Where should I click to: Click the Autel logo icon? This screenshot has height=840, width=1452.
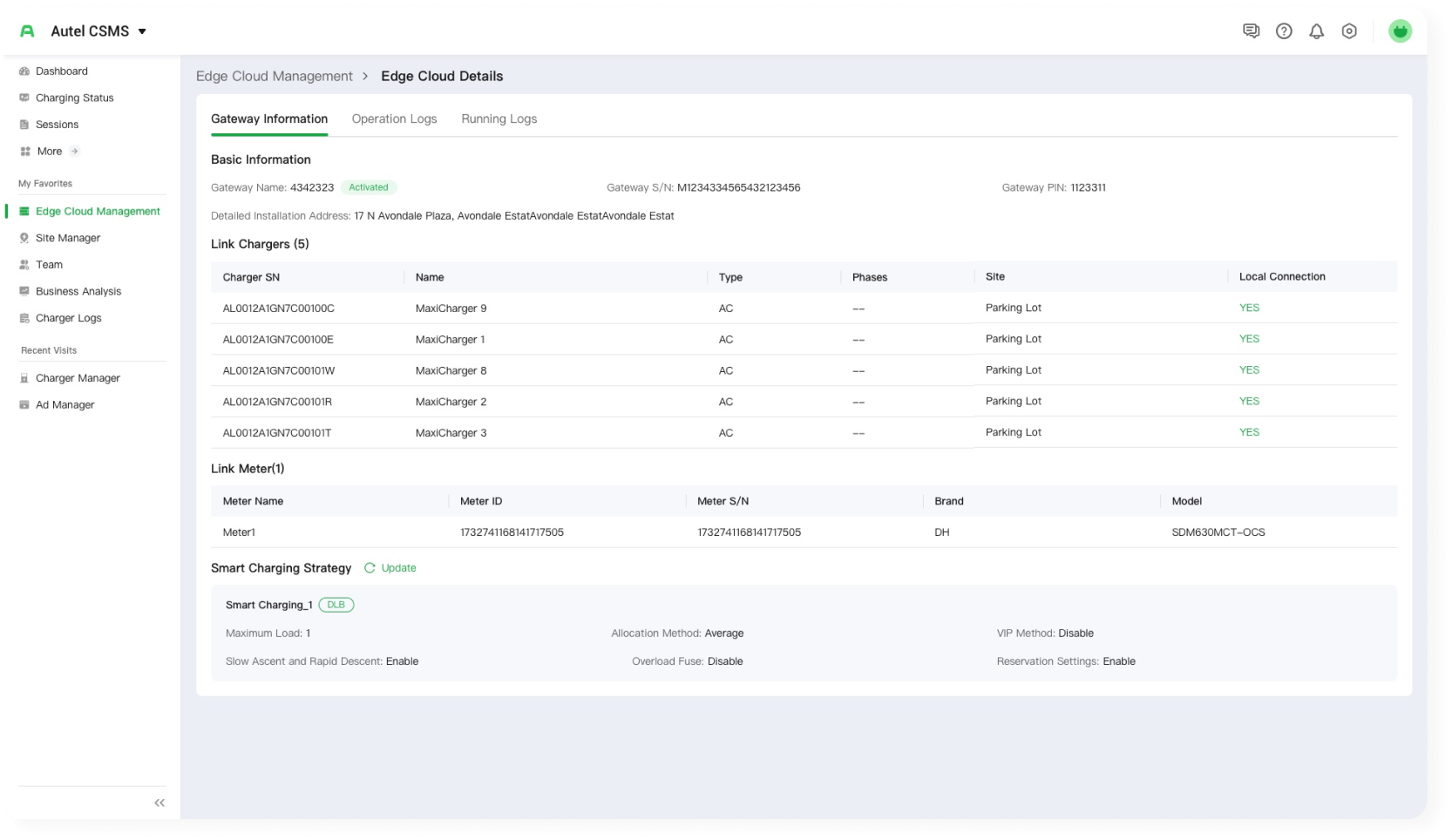click(x=27, y=31)
